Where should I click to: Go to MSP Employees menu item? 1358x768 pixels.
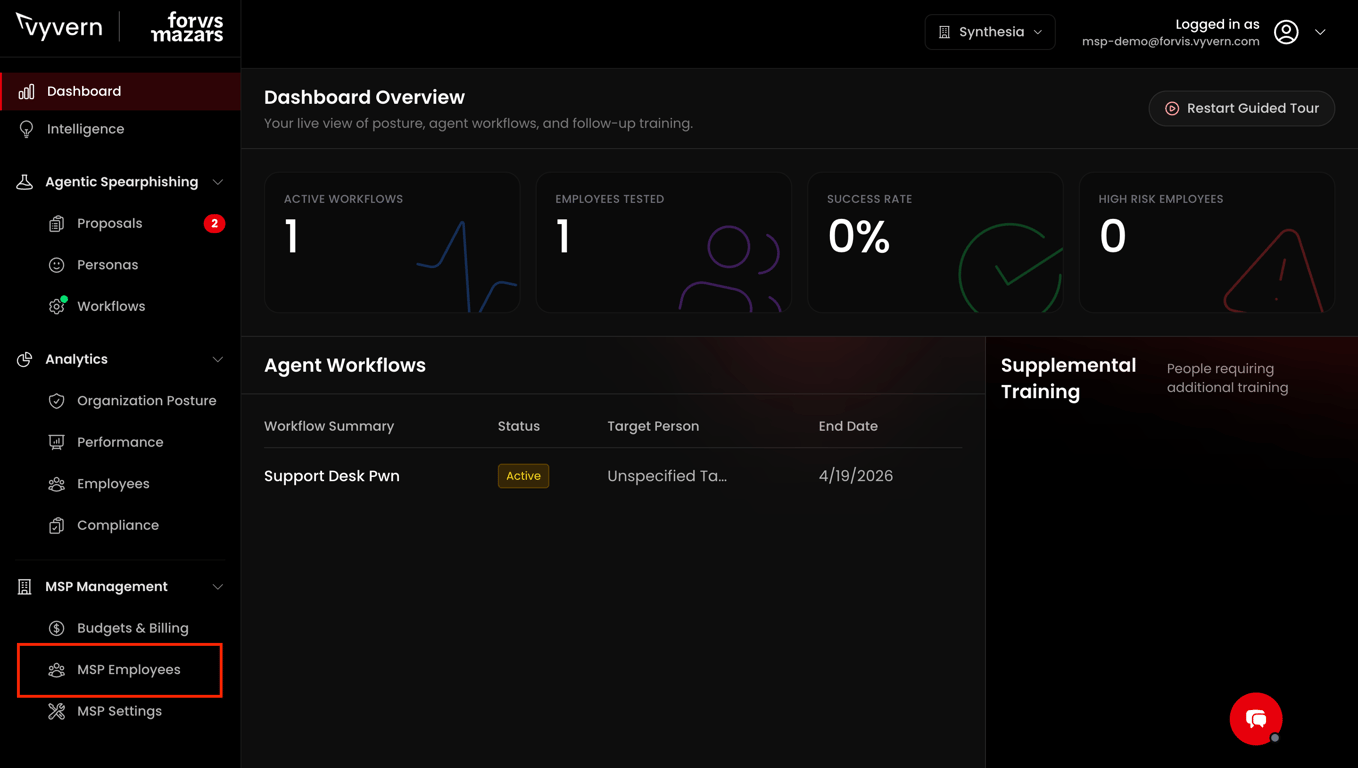pyautogui.click(x=120, y=670)
